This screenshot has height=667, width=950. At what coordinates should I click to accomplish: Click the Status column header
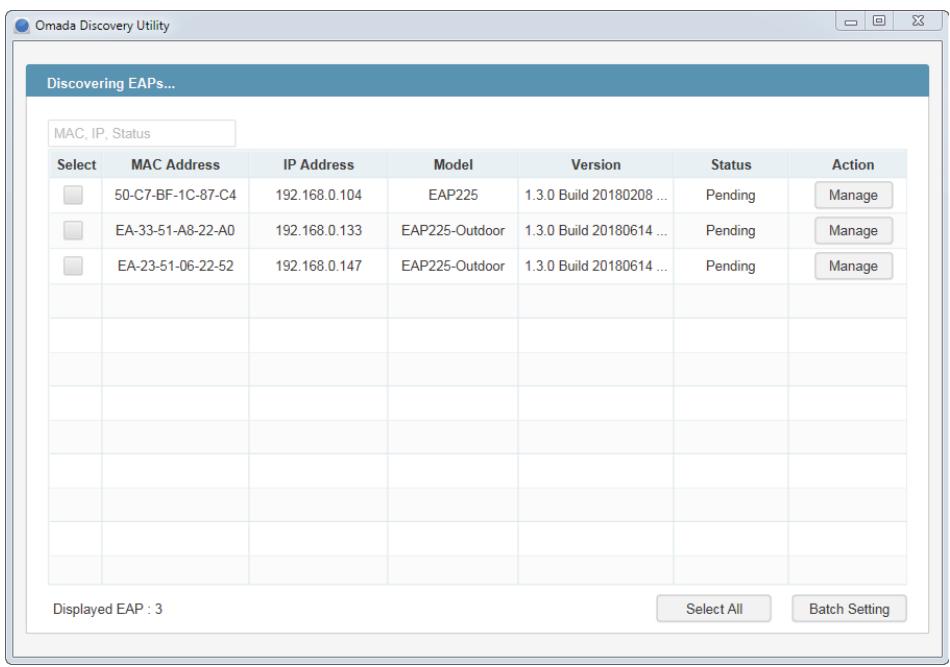731,165
